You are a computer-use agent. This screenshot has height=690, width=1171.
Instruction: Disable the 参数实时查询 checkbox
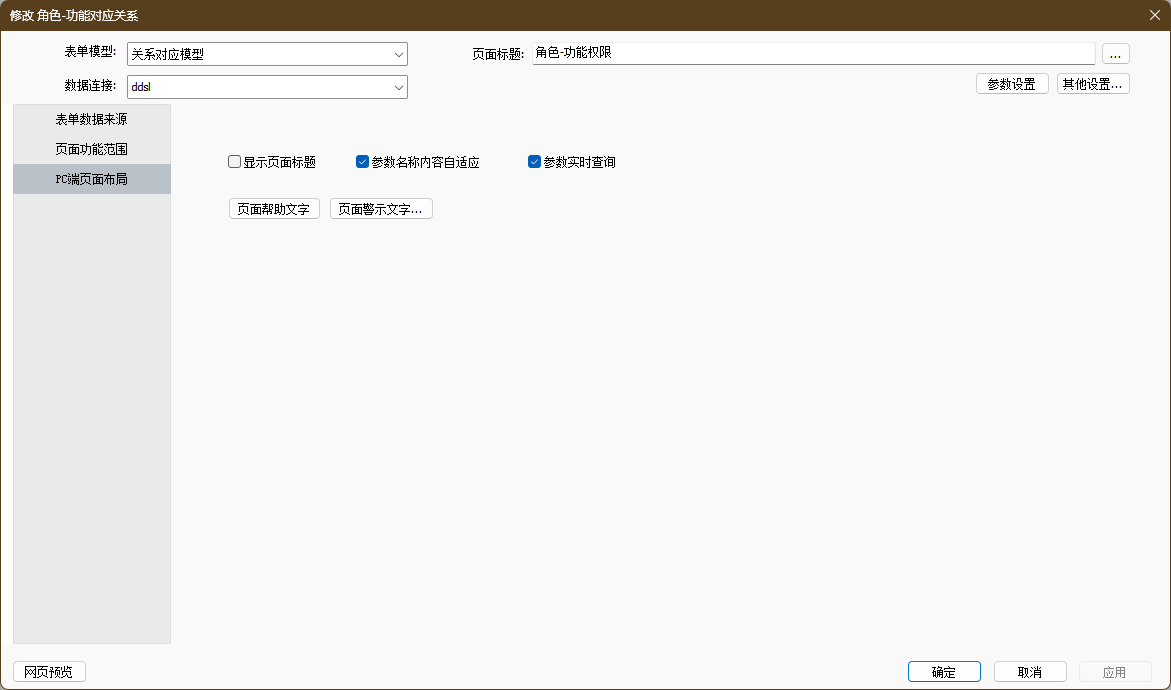(x=535, y=162)
